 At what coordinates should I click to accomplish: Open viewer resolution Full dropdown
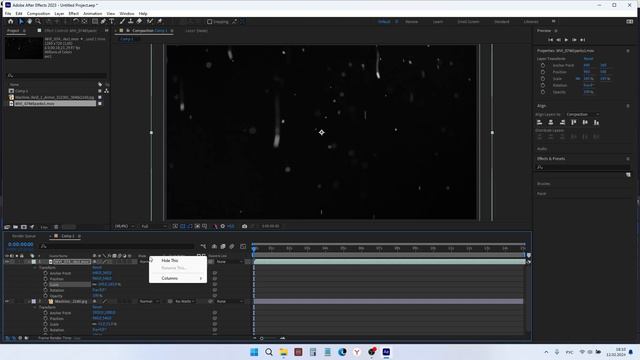point(153,226)
